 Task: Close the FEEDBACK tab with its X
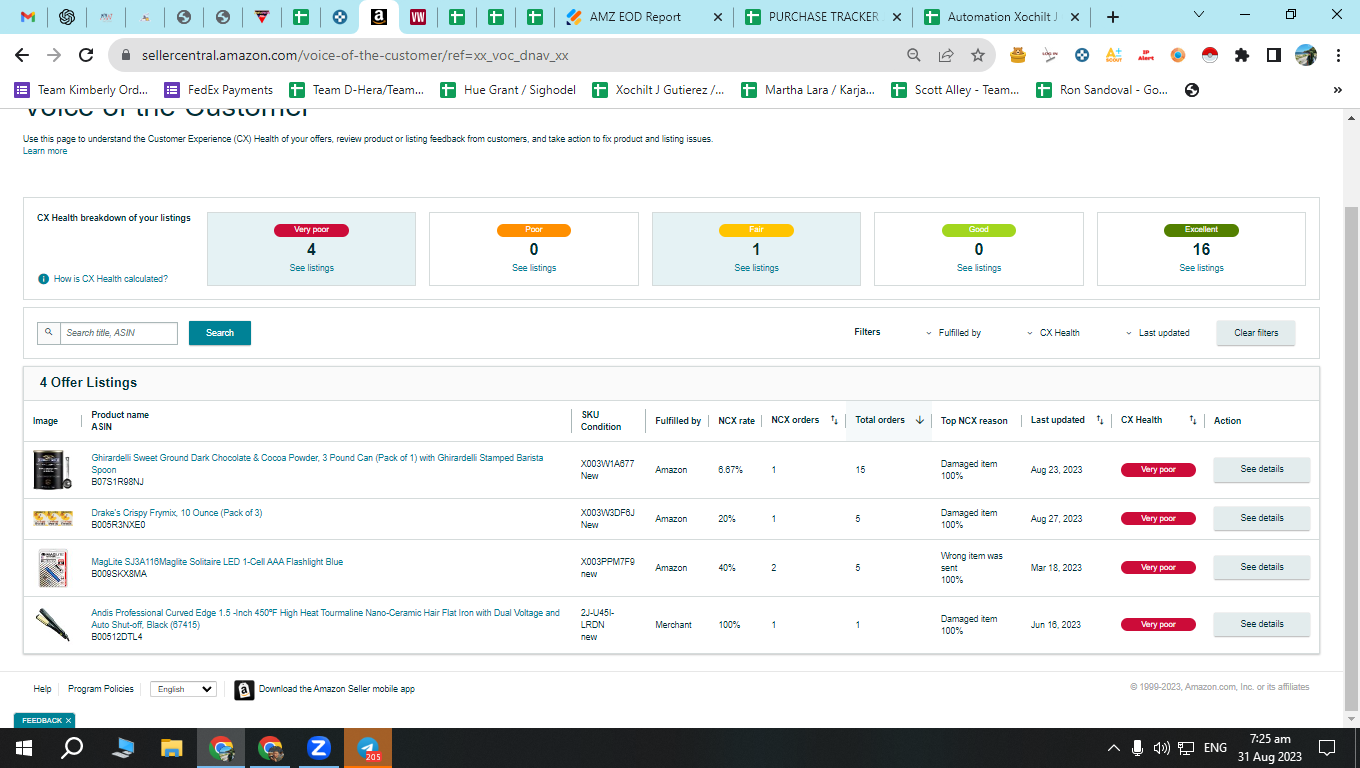pos(68,720)
